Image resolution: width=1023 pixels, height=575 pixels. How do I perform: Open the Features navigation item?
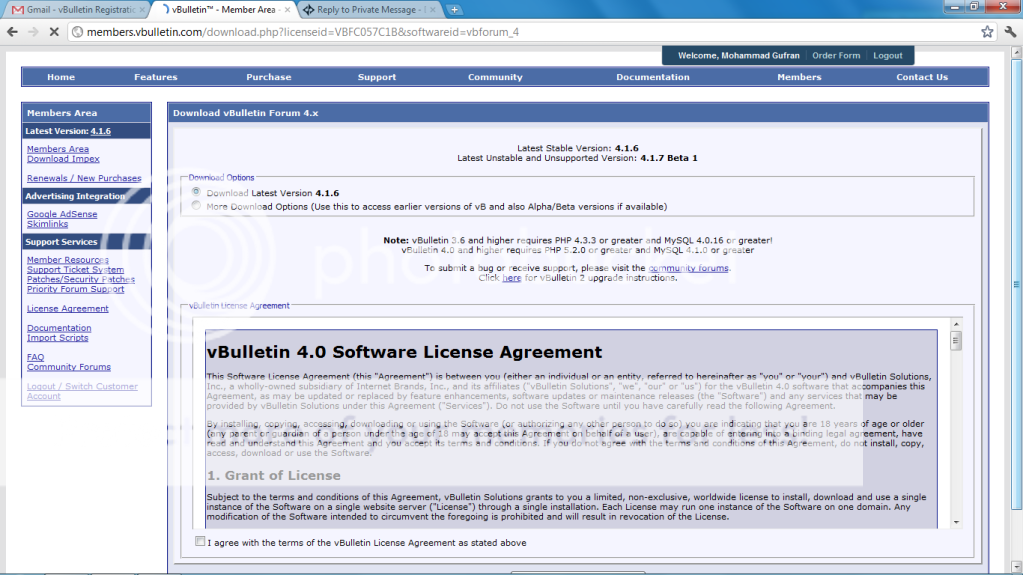click(156, 77)
